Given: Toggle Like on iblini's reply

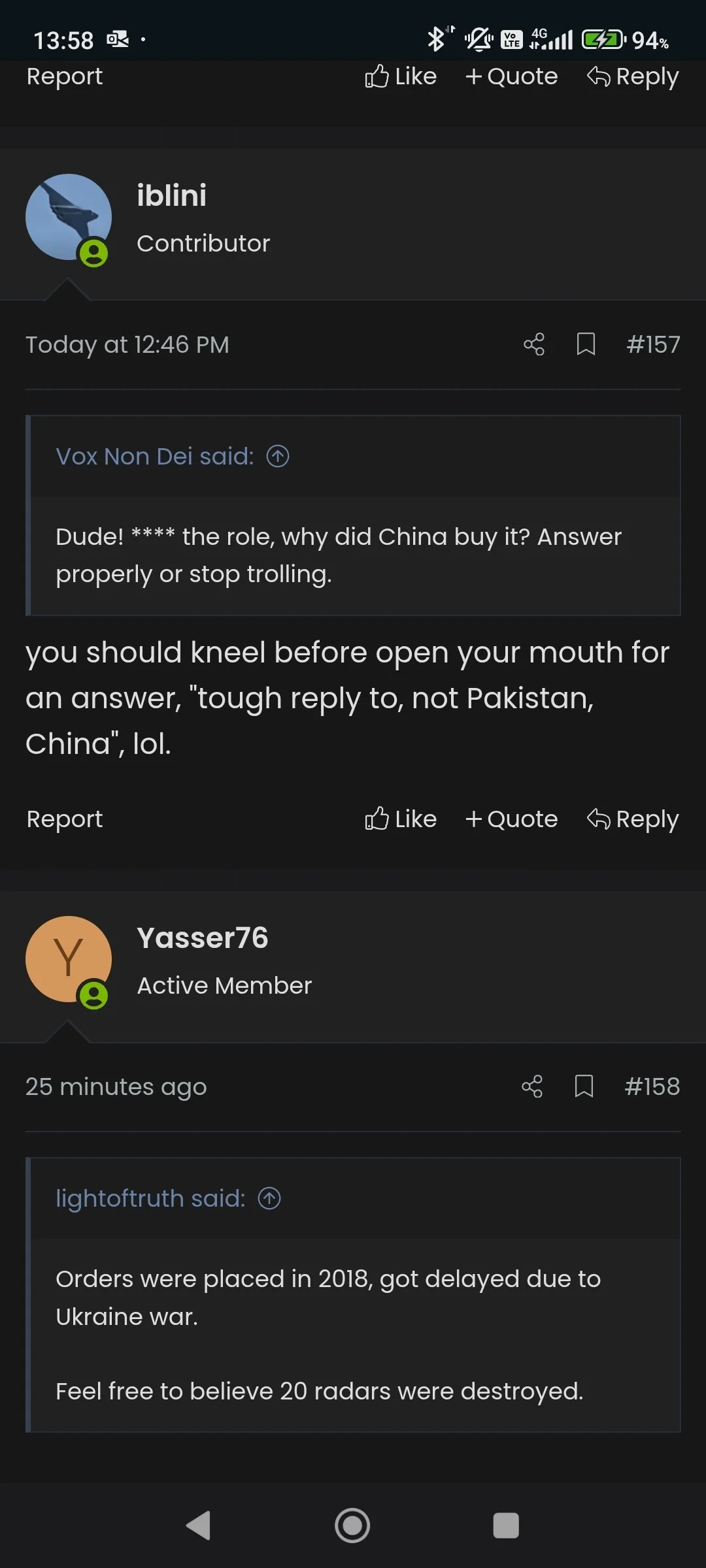Looking at the screenshot, I should (401, 819).
